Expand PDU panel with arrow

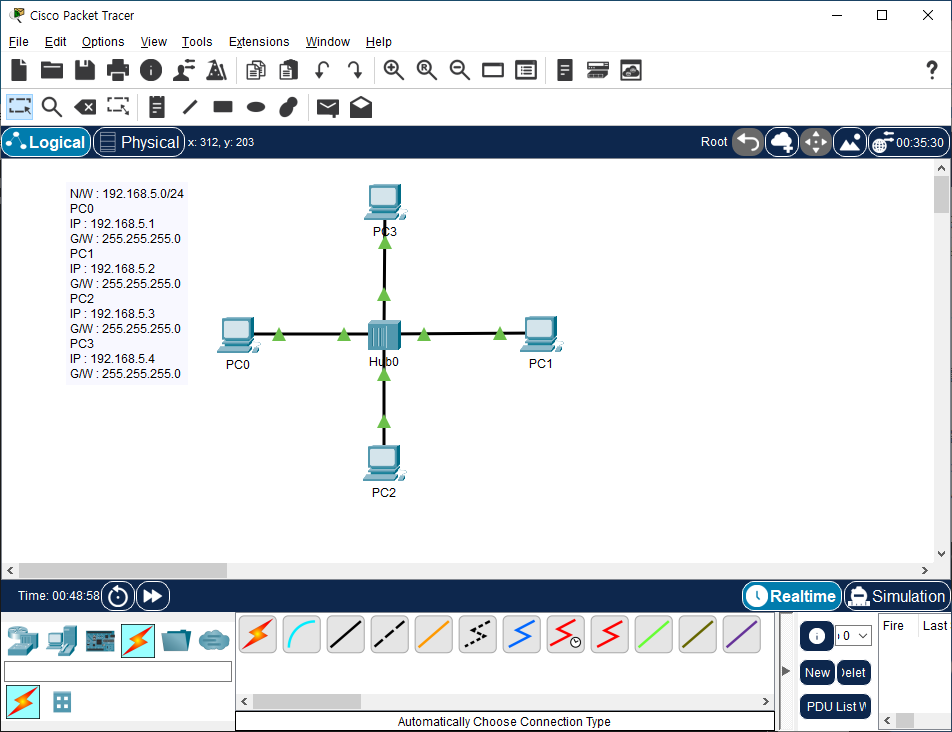(x=786, y=671)
